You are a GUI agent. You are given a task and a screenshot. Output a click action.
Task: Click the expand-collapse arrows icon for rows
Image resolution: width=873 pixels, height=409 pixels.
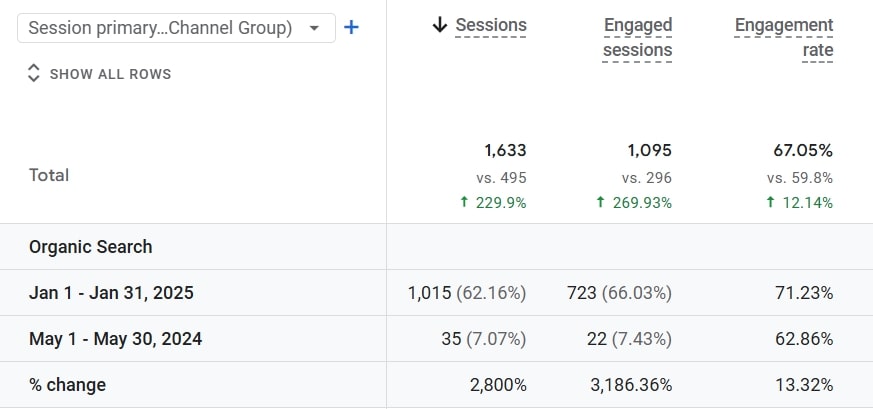33,73
